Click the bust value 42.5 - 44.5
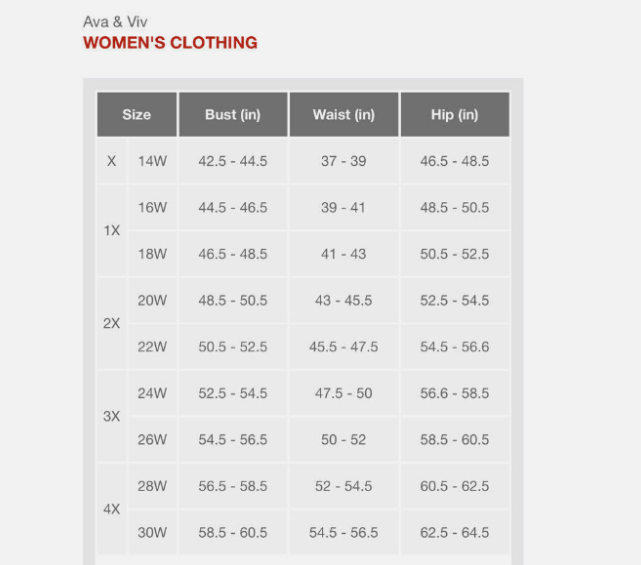Screen dimensions: 641x565 pos(233,161)
